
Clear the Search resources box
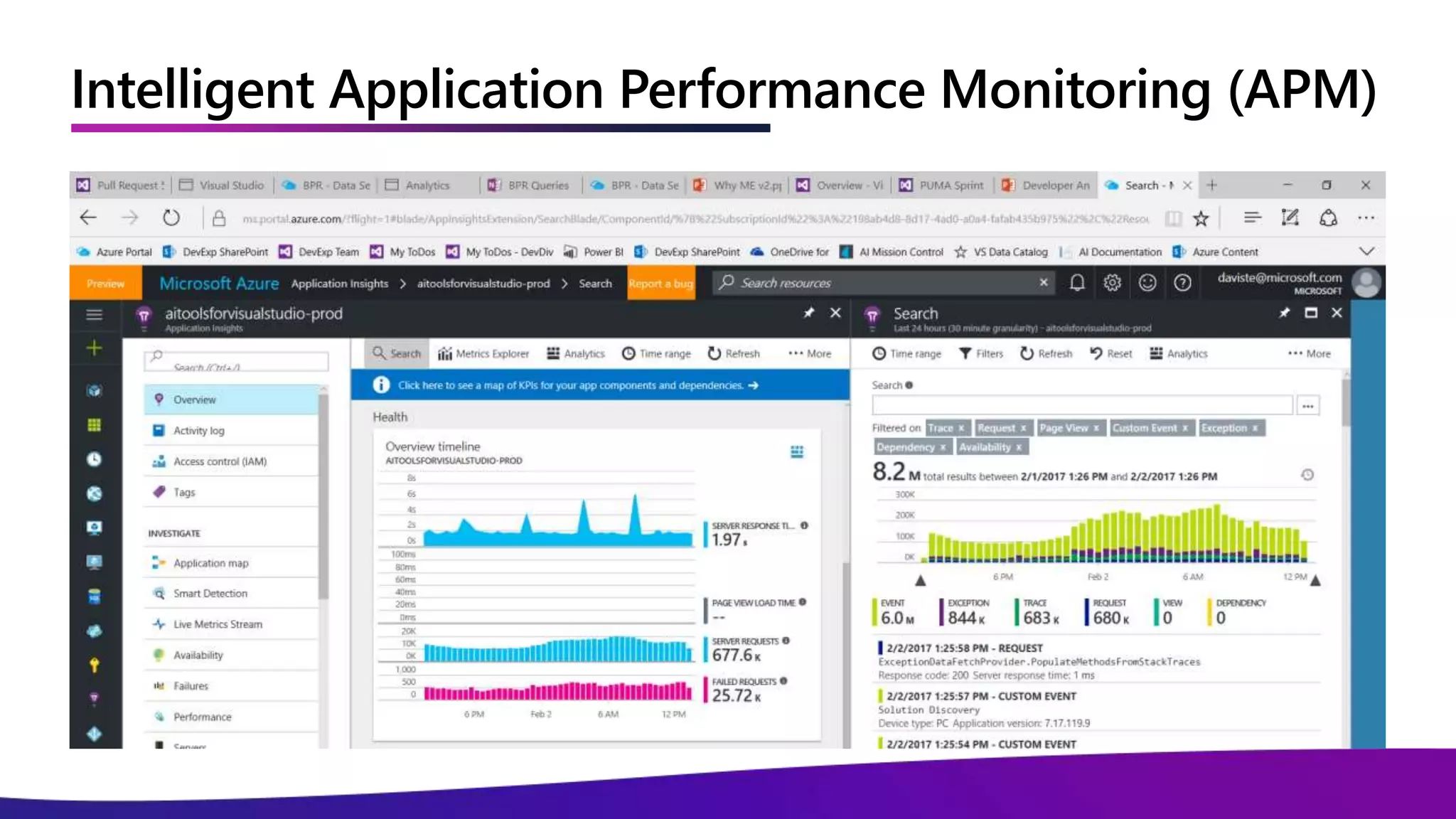click(x=1044, y=282)
